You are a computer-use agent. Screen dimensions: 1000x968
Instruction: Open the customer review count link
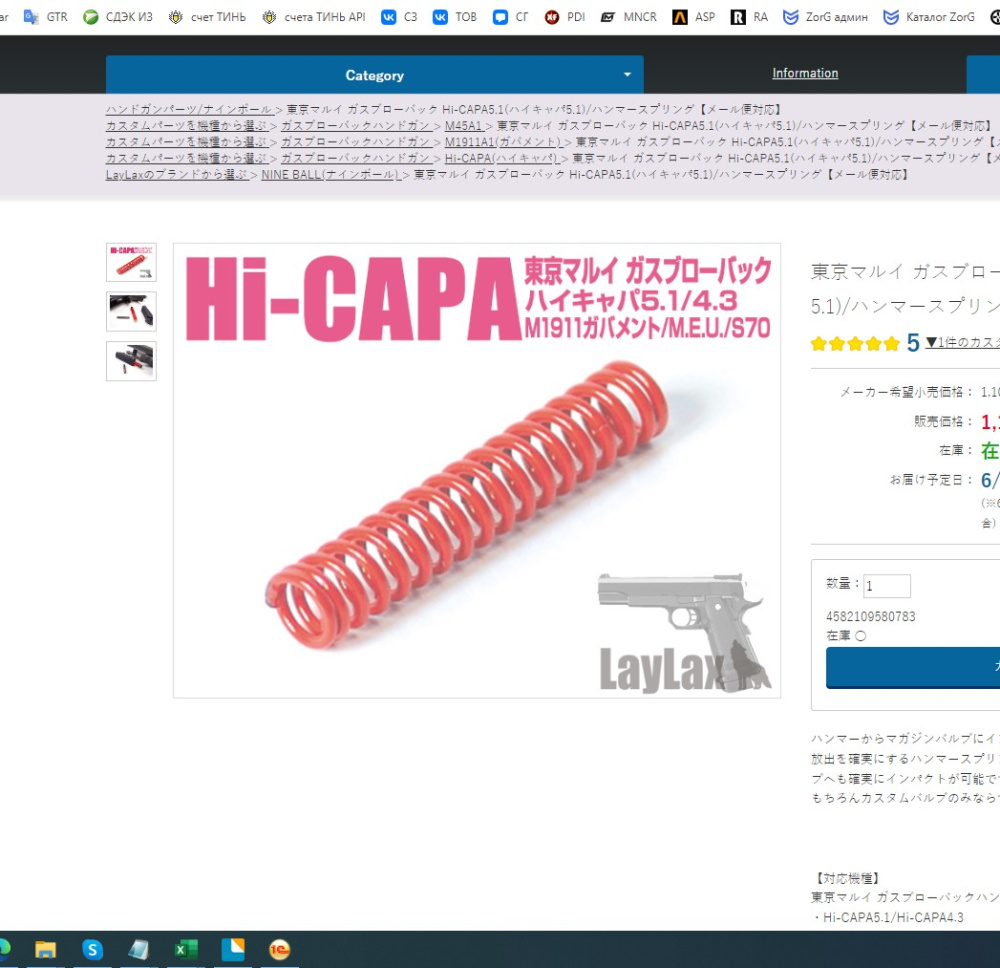(962, 342)
